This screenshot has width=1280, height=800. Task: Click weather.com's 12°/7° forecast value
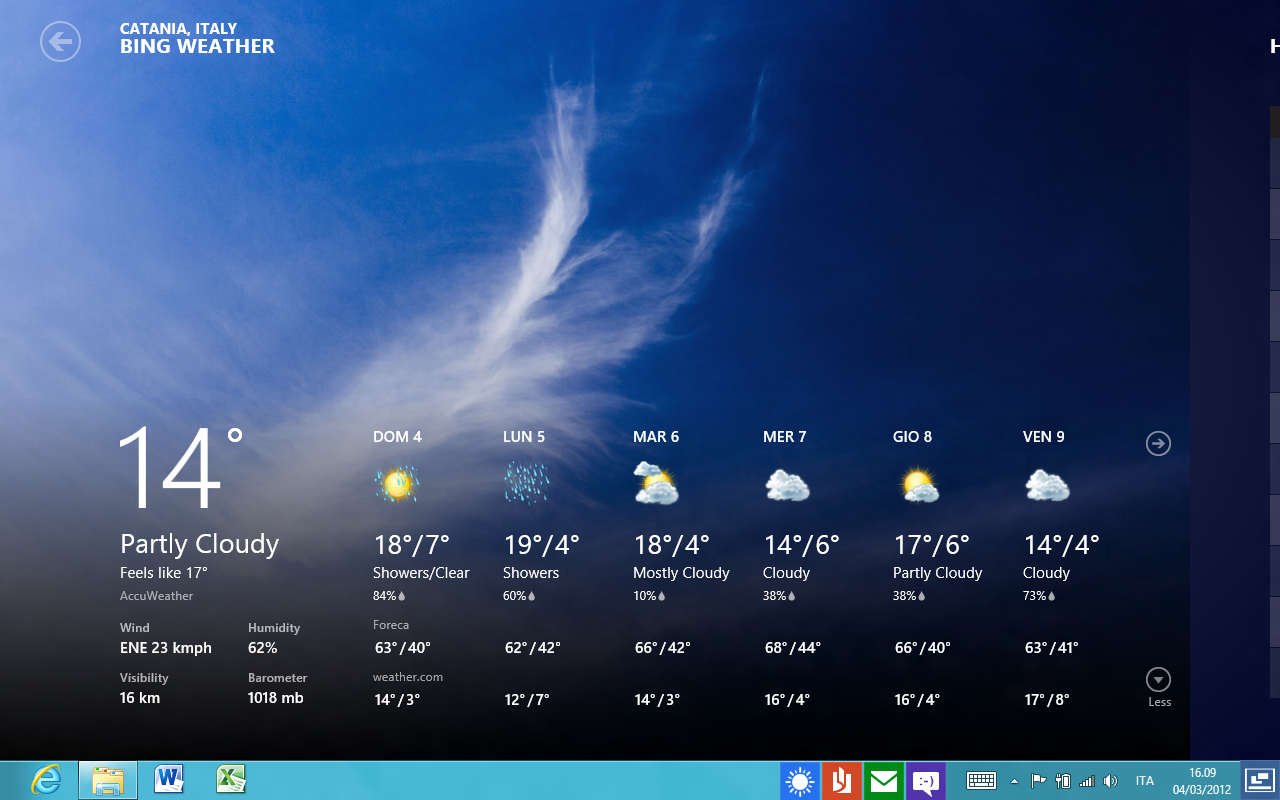[x=527, y=700]
